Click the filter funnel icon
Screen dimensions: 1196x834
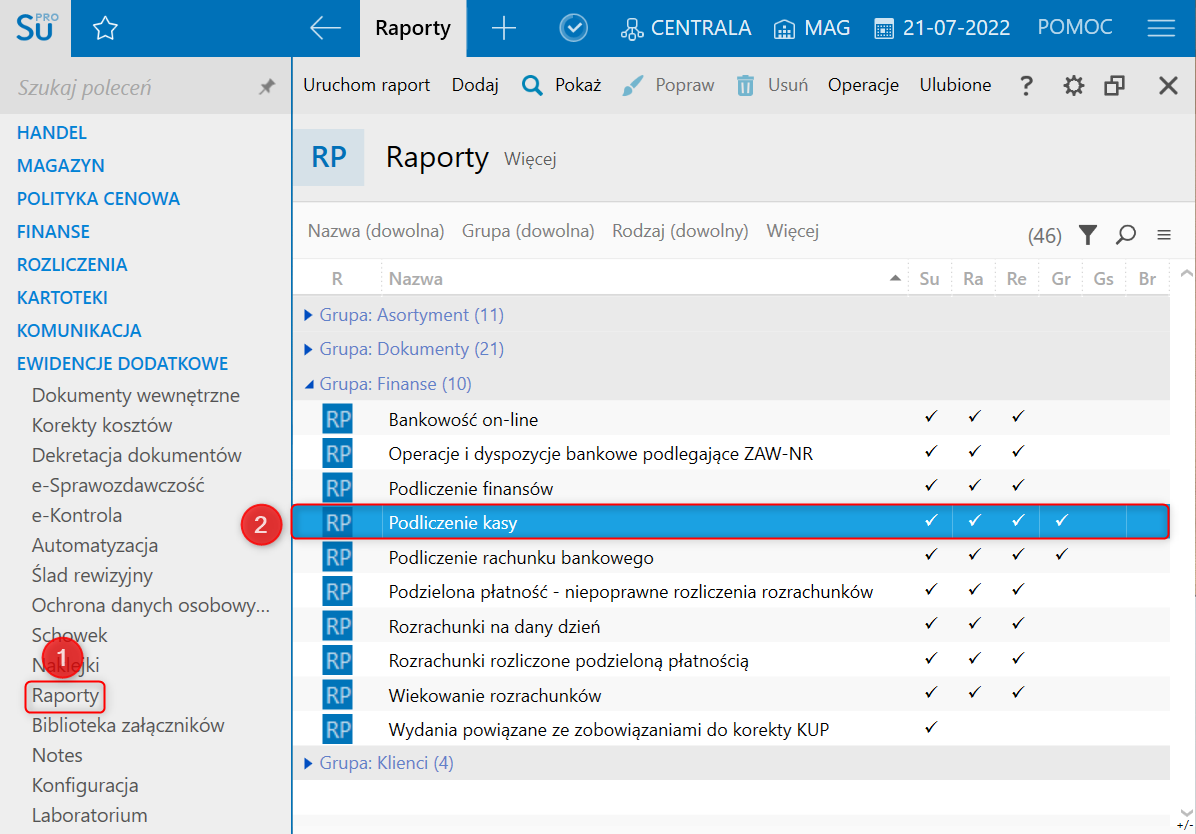[1088, 235]
